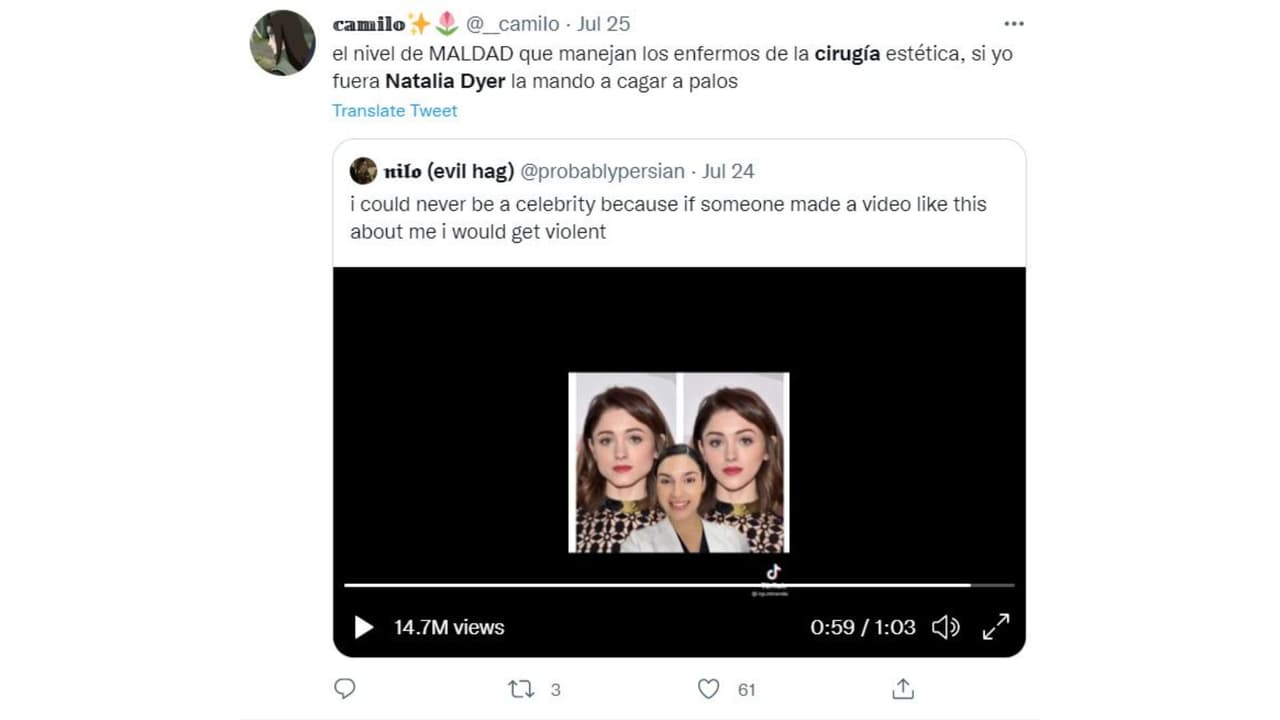Screen dimensions: 1280x720
Task: Open the more options menu on camilo's tweet
Action: click(x=1013, y=22)
